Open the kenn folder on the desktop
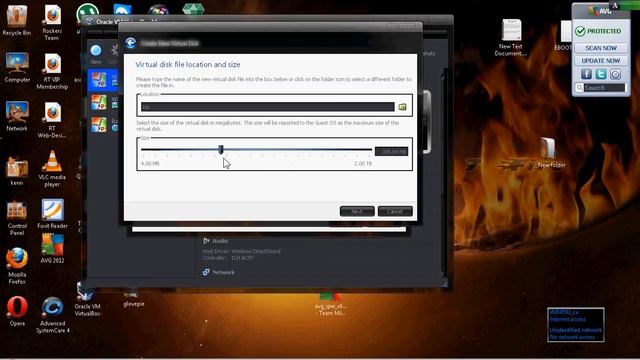This screenshot has width=640, height=360. 17,171
